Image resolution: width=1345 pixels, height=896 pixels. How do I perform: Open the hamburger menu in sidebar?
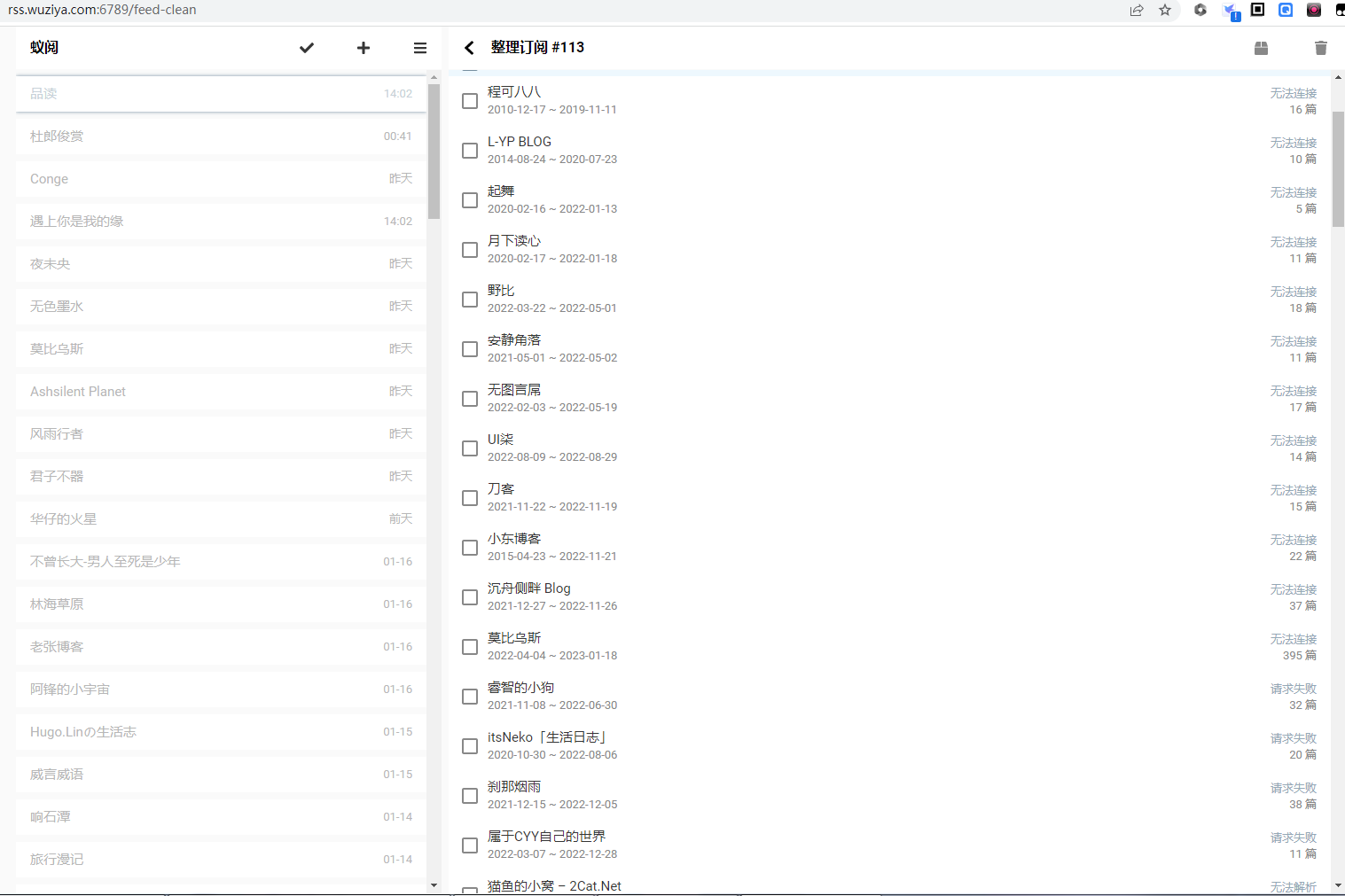tap(420, 48)
